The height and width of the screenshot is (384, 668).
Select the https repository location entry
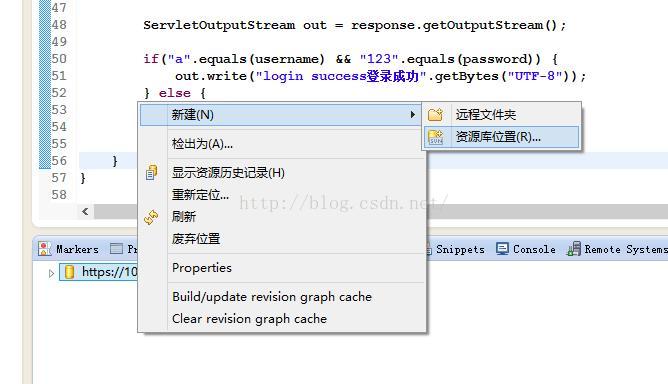[x=99, y=272]
